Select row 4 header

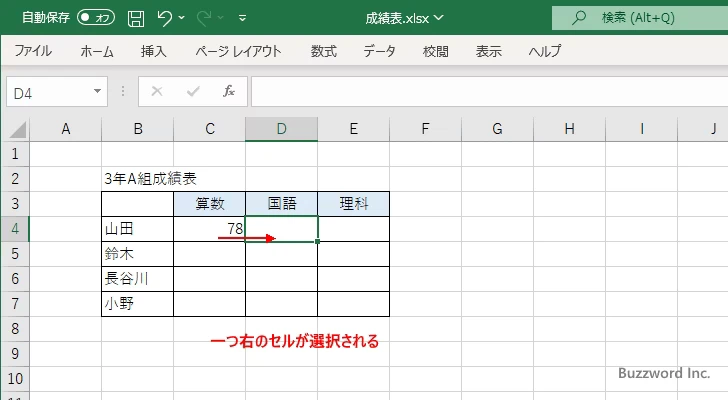point(15,229)
